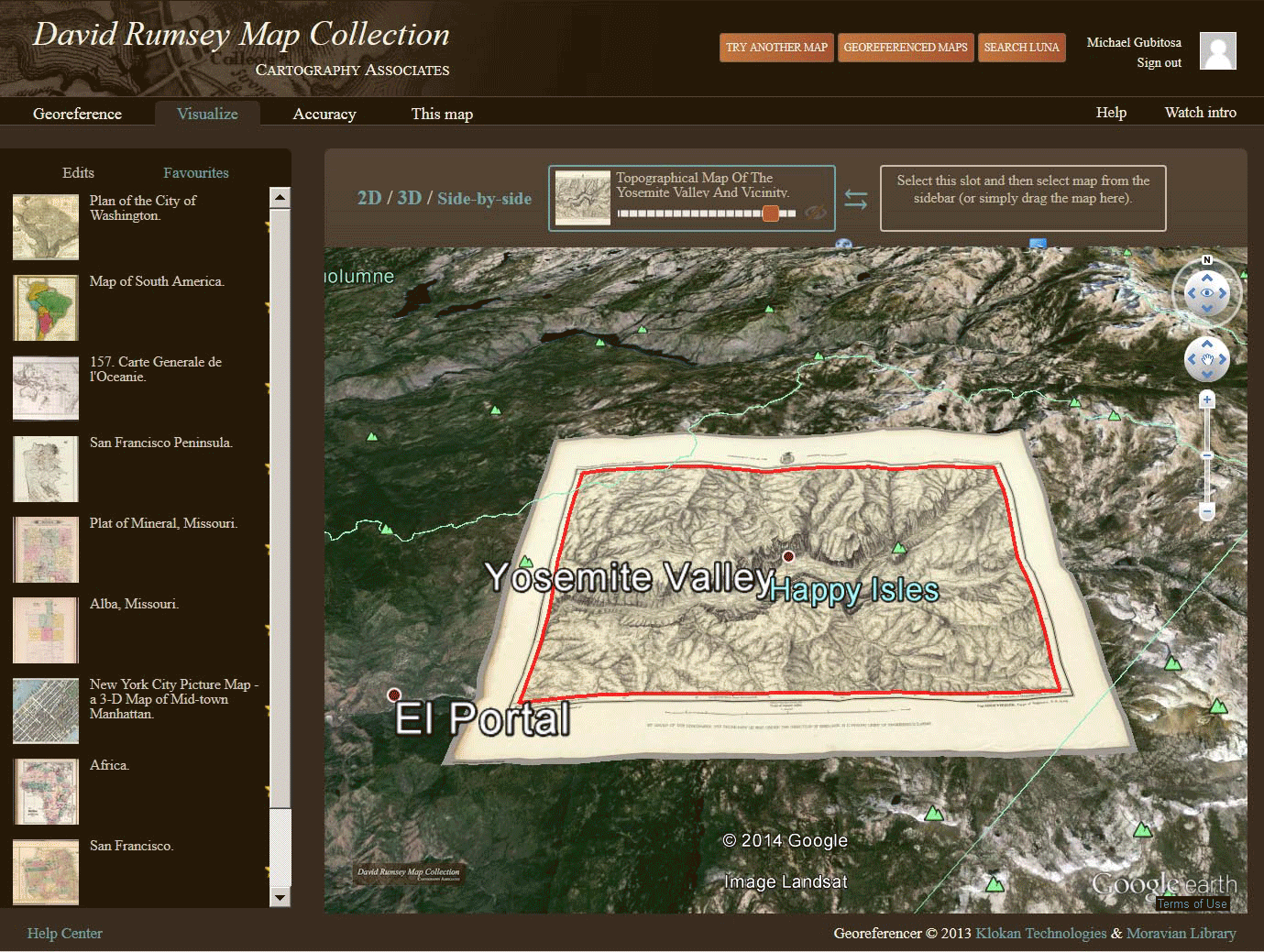Open the Help Center link
Screen dimensions: 1264x952
[64, 933]
